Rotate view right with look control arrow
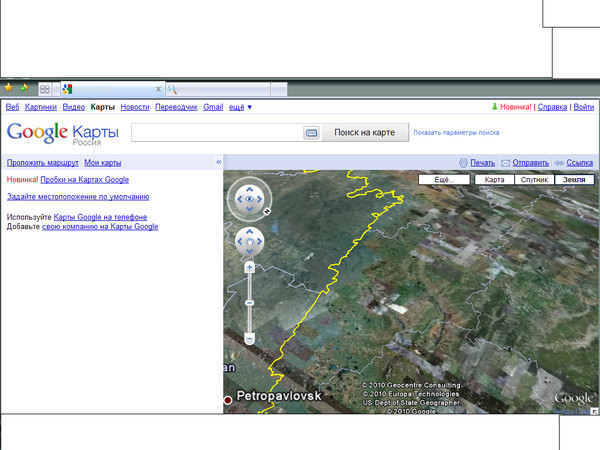Image resolution: width=600 pixels, height=450 pixels. coord(259,199)
